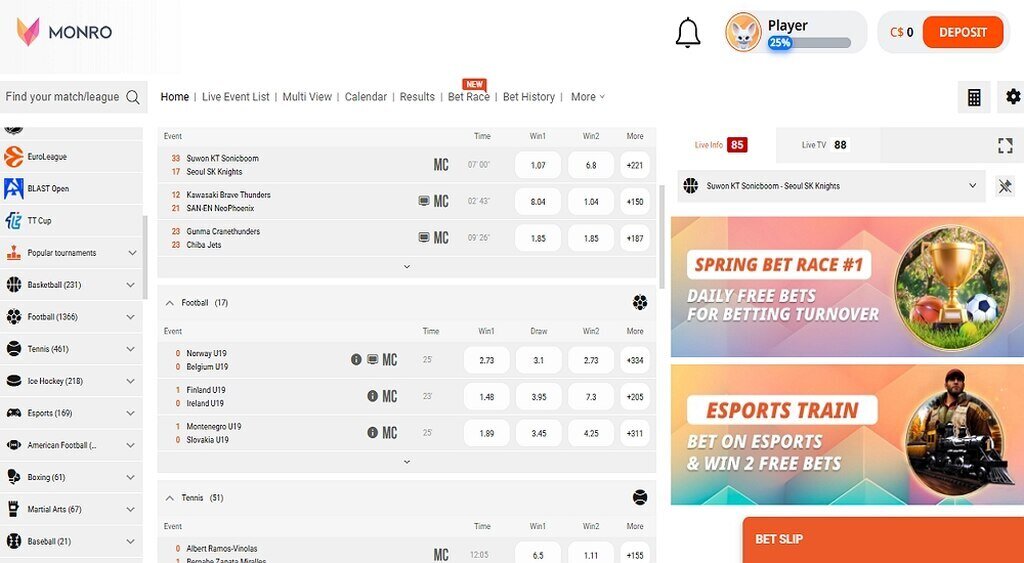Expand Popular tournaments in sidebar
Viewport: 1024px width, 563px height.
click(132, 253)
